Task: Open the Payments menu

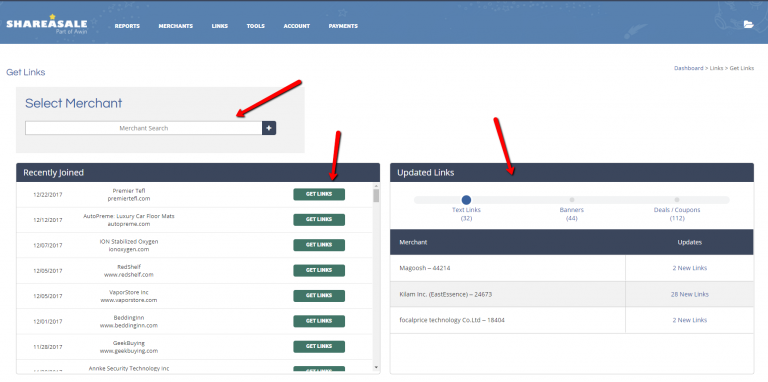Action: 343,26
